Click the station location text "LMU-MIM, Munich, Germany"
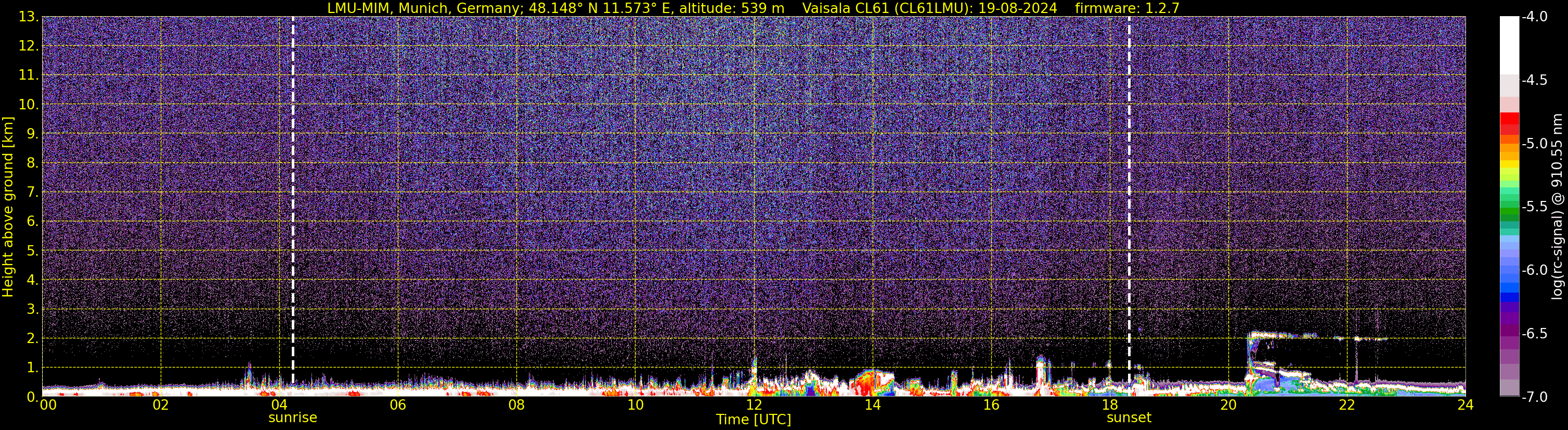 [422, 8]
